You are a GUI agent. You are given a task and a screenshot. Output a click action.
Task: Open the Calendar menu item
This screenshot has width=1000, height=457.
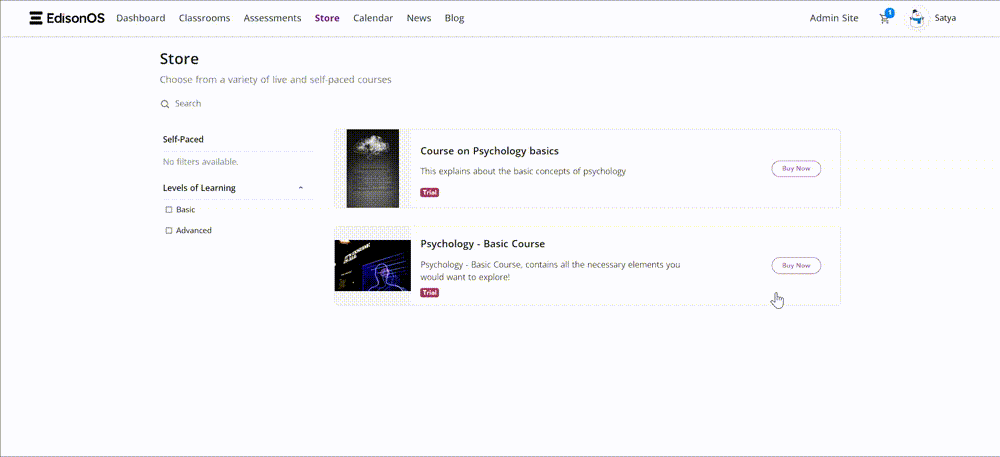point(373,18)
